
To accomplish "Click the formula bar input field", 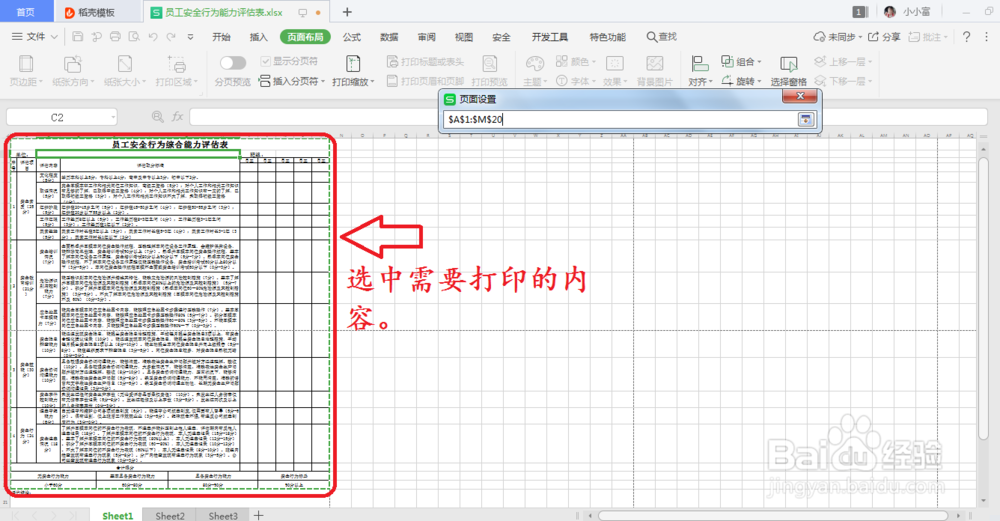I will [x=587, y=117].
